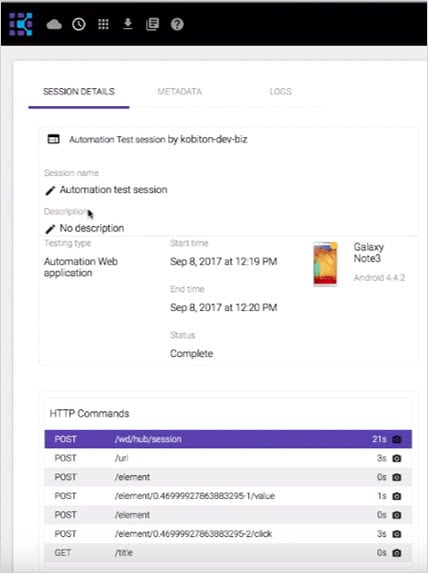The width and height of the screenshot is (428, 573).
Task: View screenshot for first /element command
Action: click(x=397, y=477)
